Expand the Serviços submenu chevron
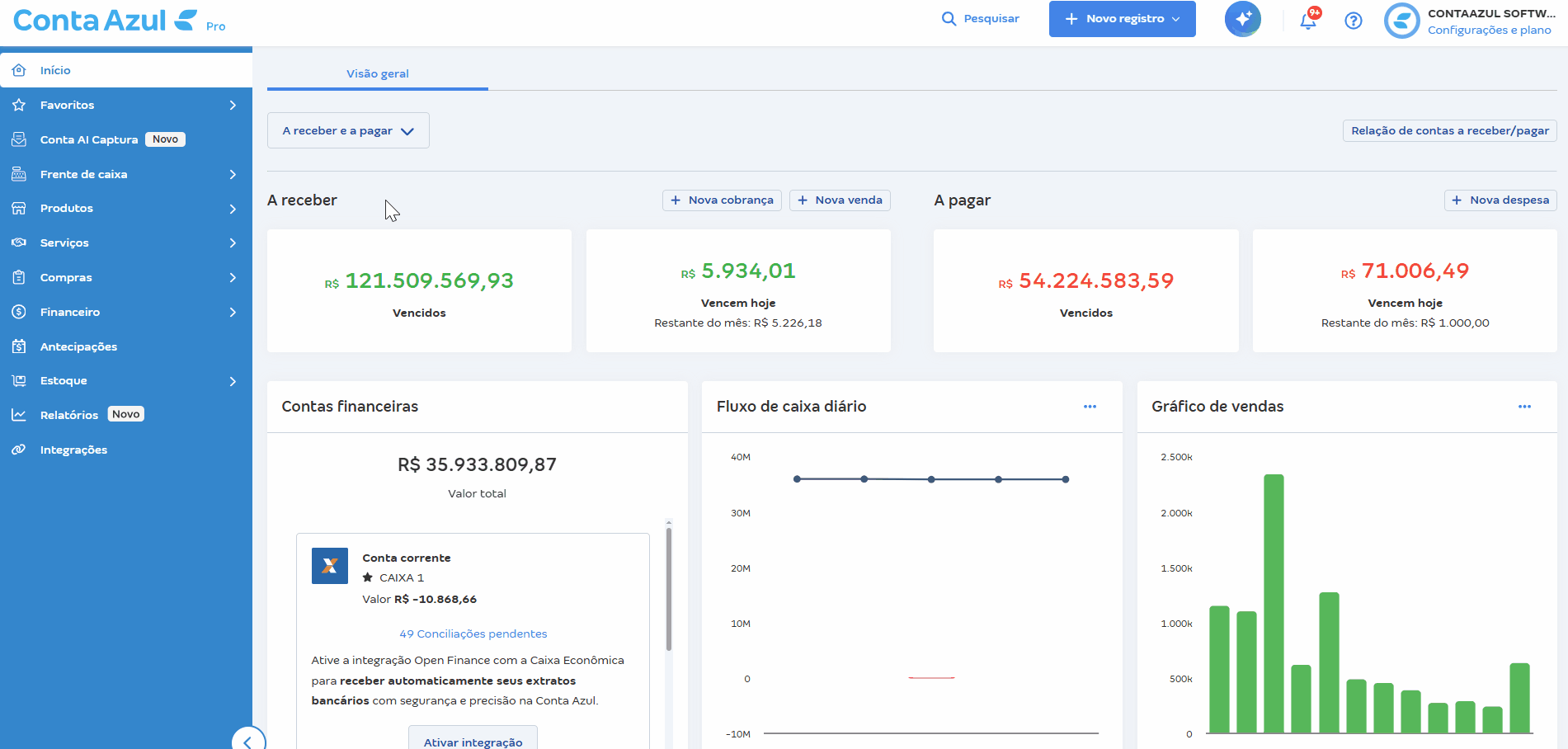Screen dimensions: 1568x749 [x=233, y=243]
